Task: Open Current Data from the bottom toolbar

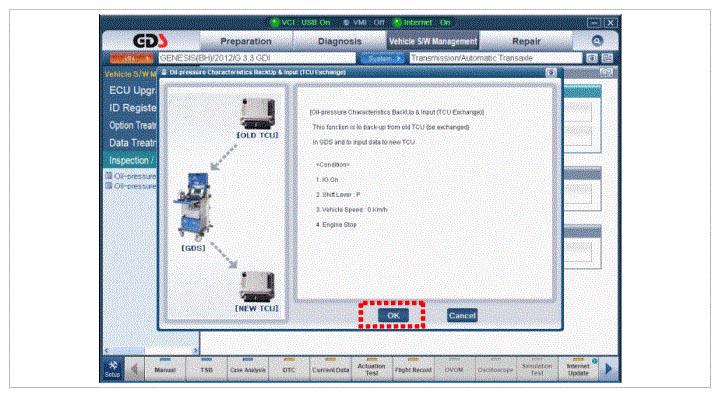Action: click(331, 369)
